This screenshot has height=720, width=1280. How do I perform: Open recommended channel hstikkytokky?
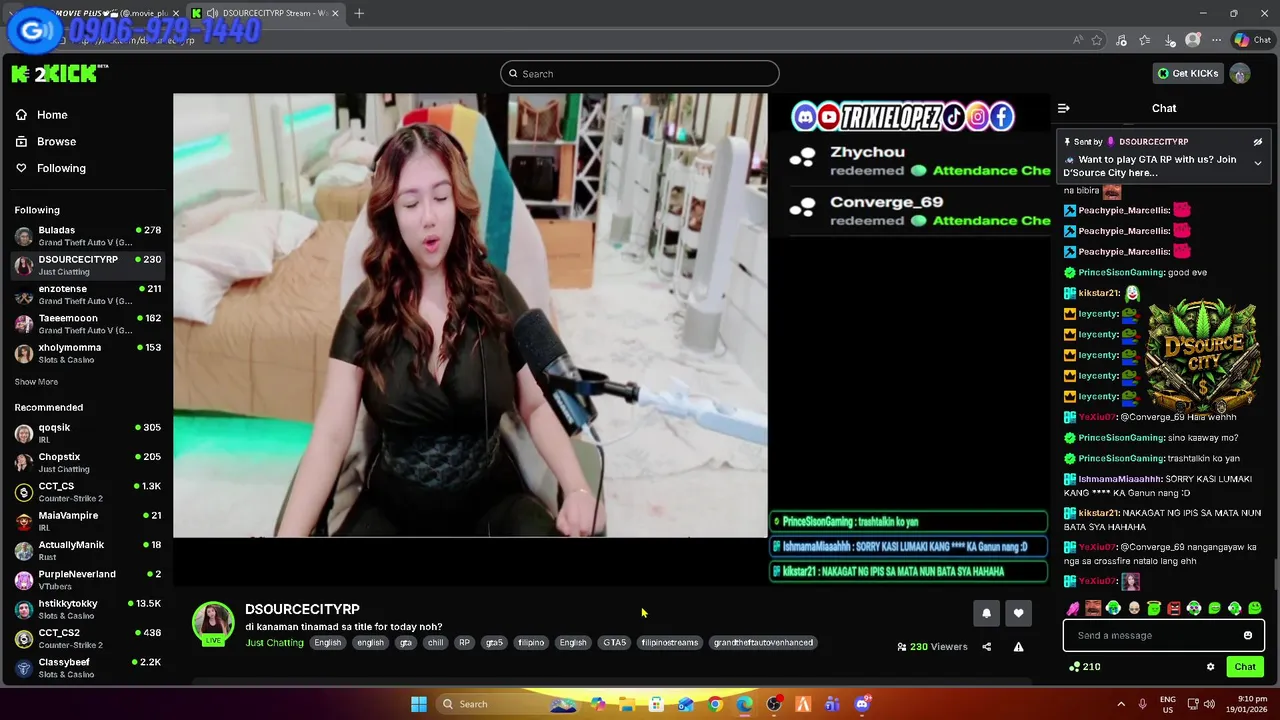[x=88, y=609]
